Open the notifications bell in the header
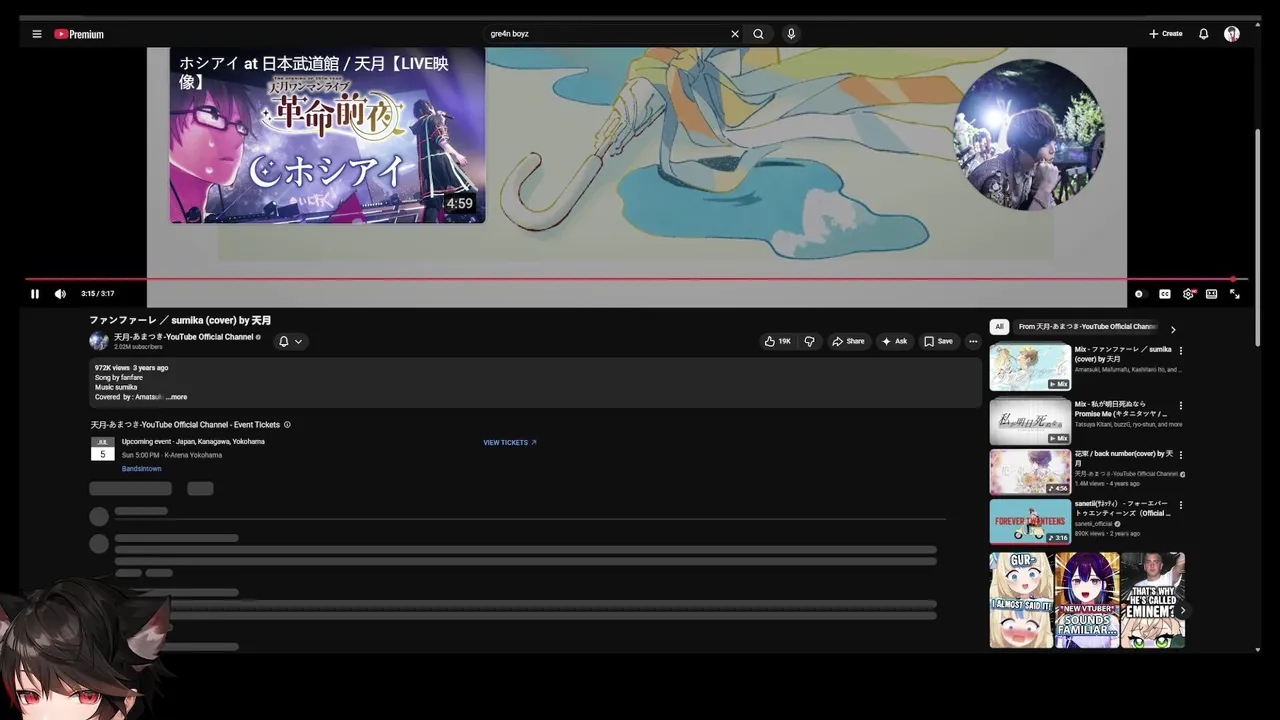 click(x=1204, y=34)
